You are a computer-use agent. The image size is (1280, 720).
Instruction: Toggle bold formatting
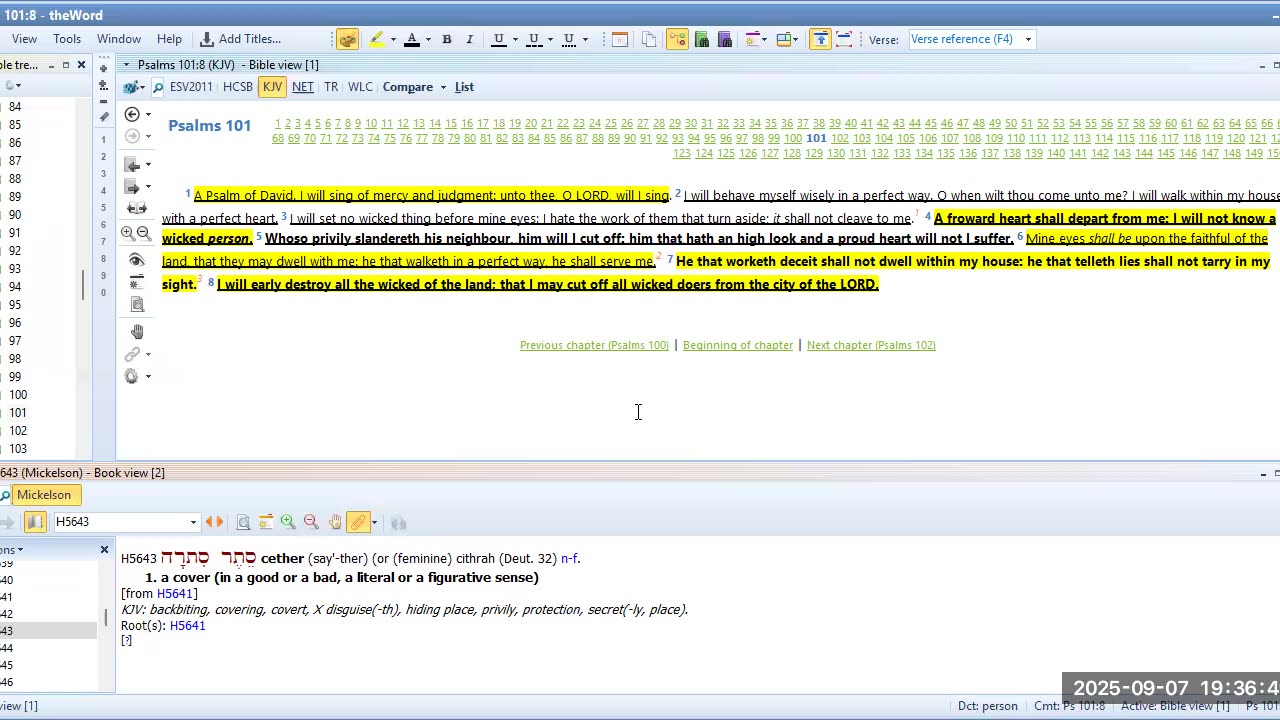447,39
